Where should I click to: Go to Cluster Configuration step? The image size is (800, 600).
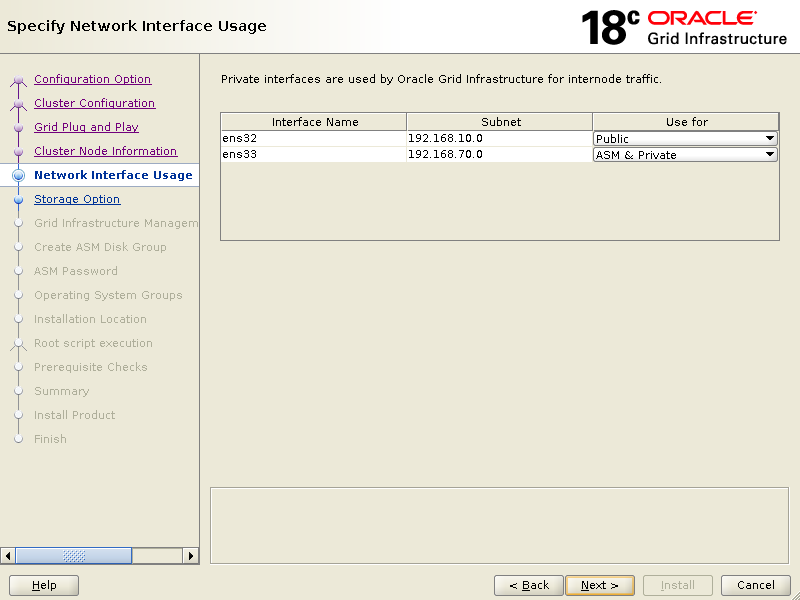point(94,103)
